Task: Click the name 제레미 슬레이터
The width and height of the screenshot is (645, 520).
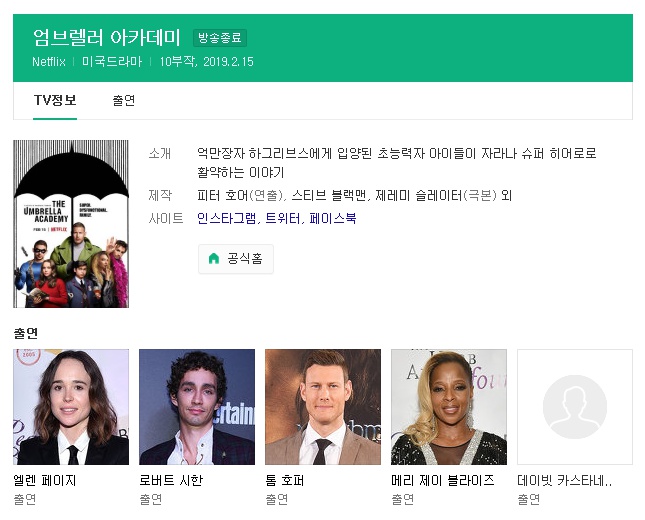Action: click(x=419, y=195)
